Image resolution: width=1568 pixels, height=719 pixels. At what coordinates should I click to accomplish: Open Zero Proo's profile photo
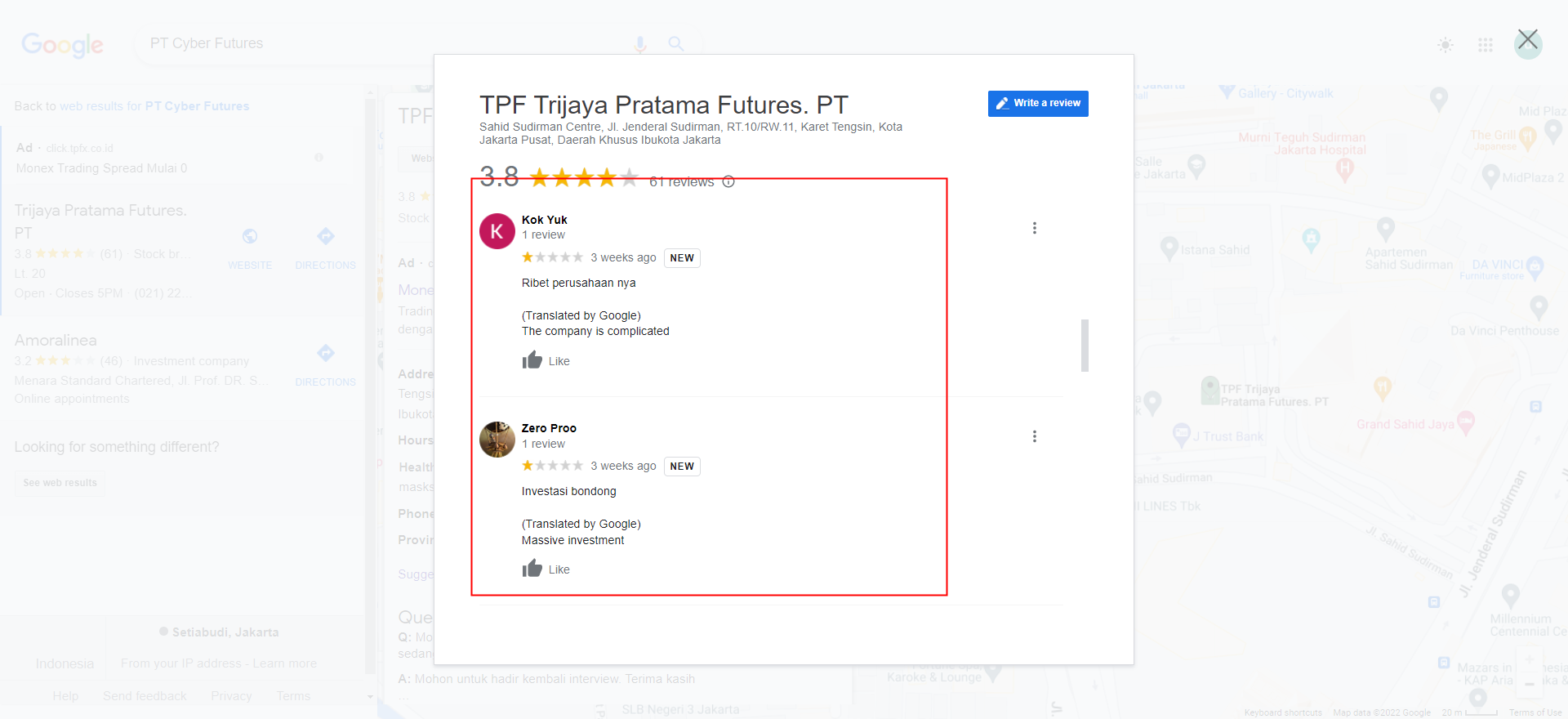coord(497,440)
